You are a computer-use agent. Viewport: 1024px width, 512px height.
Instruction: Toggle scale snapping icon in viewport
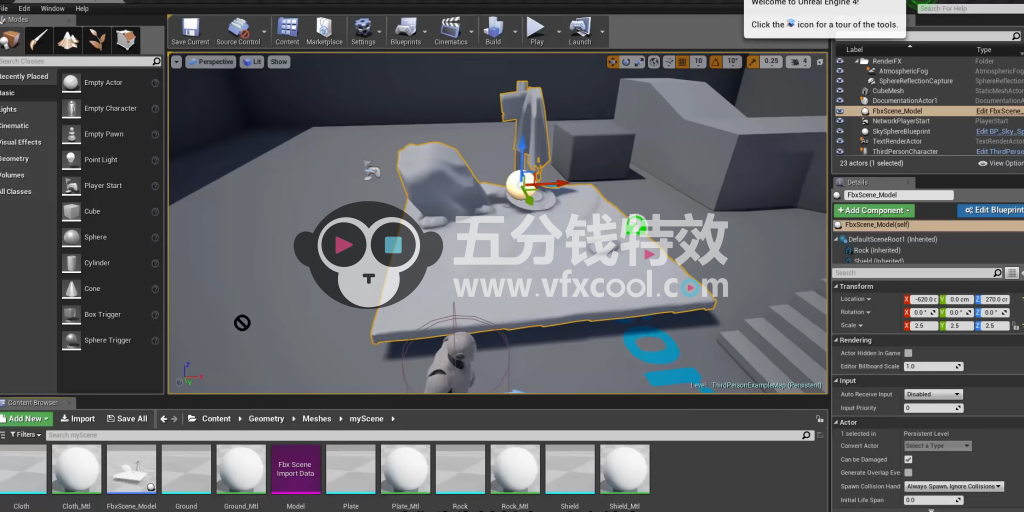(753, 62)
